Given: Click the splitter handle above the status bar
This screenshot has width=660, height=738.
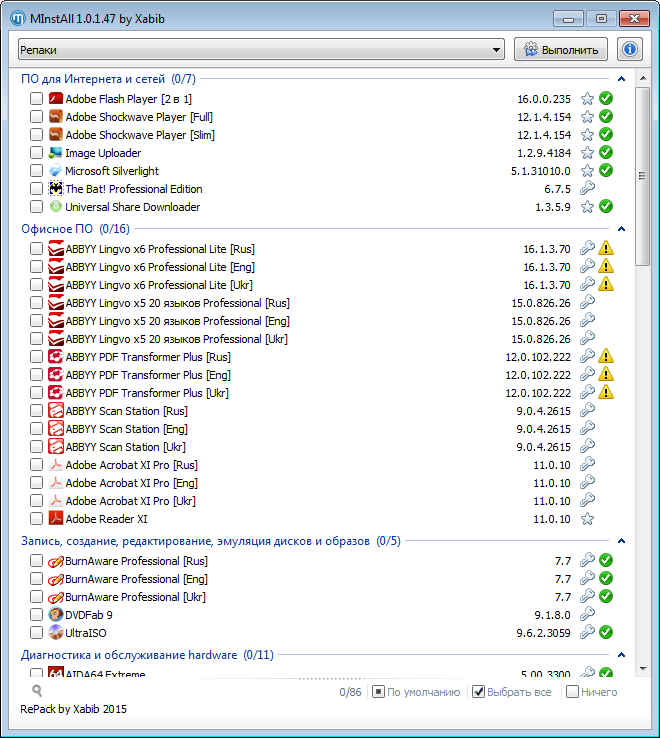Looking at the screenshot, I should pos(330,679).
